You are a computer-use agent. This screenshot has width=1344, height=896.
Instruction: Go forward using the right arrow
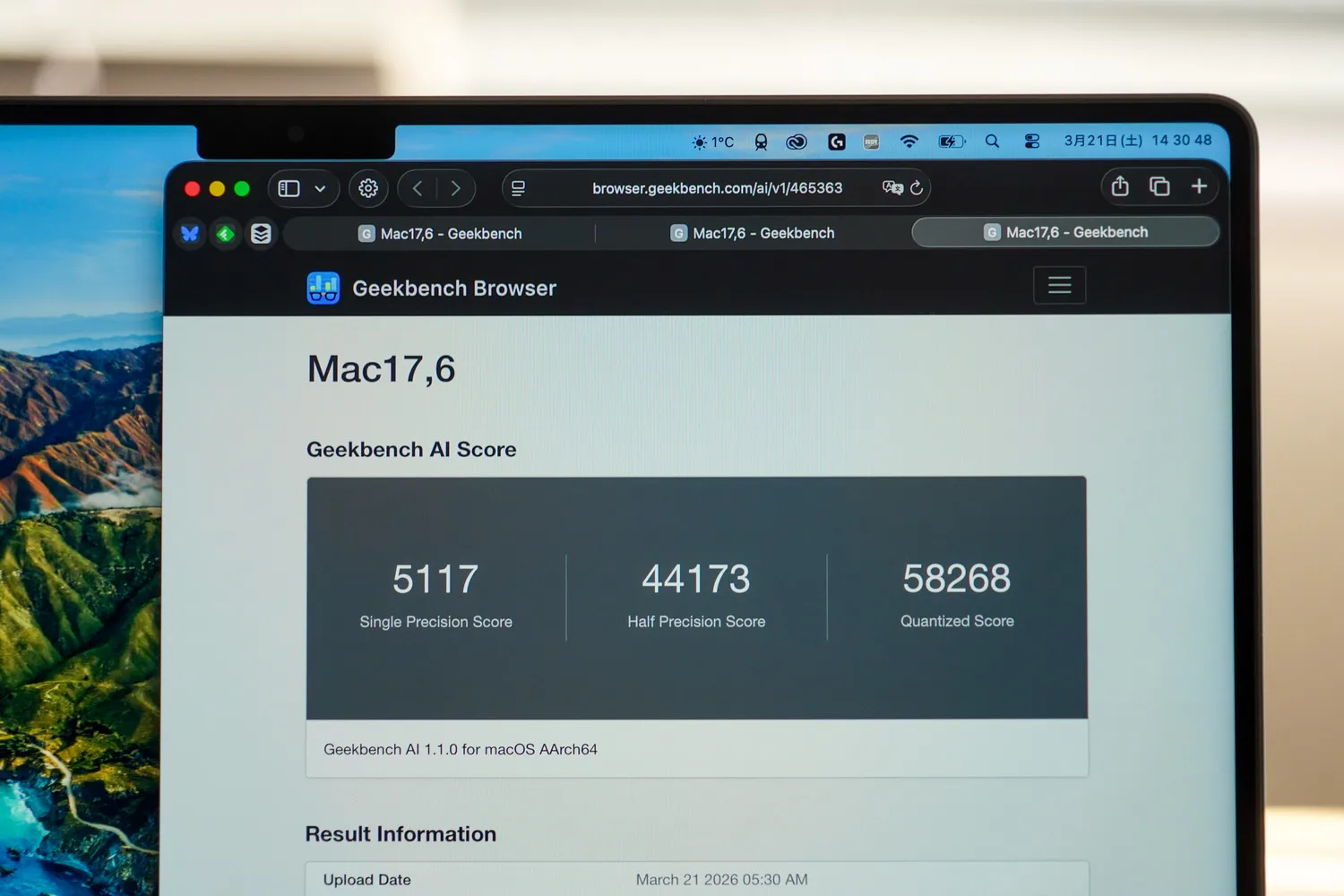455,188
